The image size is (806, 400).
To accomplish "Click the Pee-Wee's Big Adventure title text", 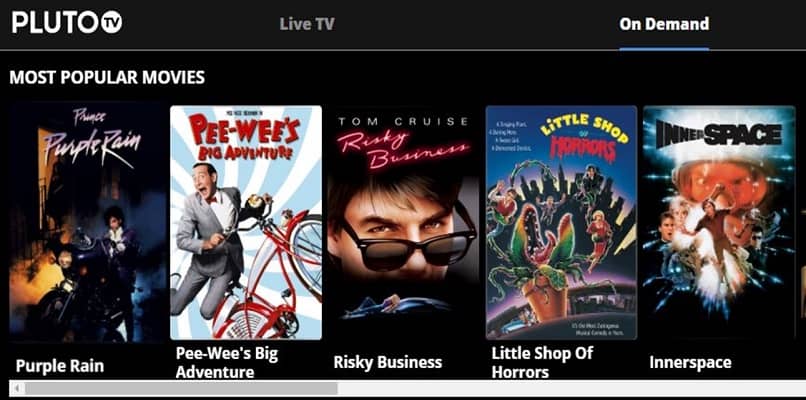I will pos(227,362).
